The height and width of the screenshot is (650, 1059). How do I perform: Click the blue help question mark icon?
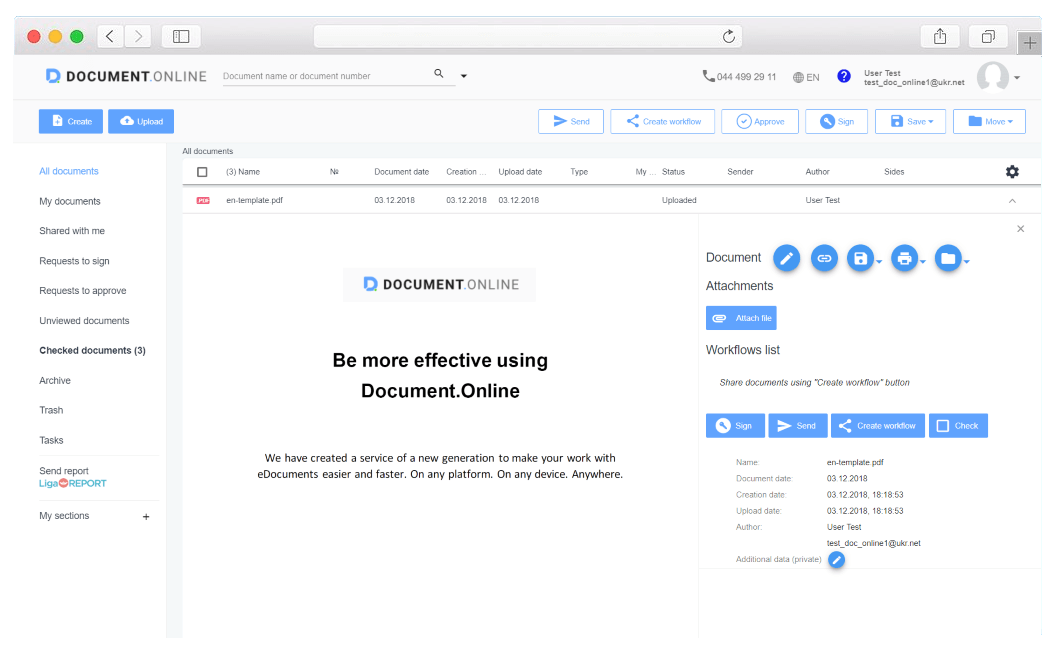pos(844,76)
